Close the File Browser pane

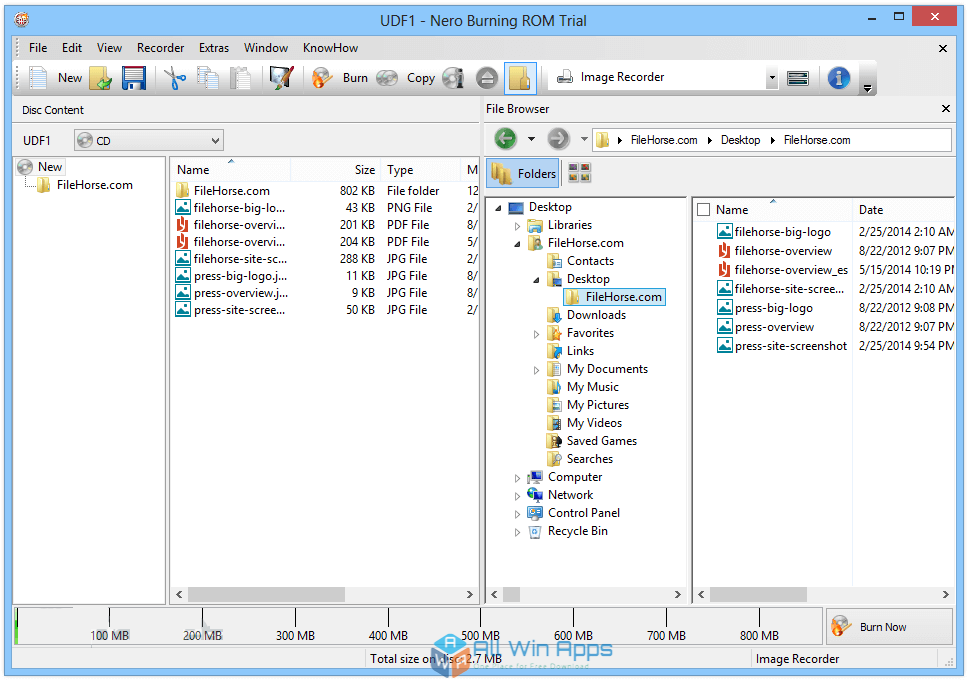[945, 109]
